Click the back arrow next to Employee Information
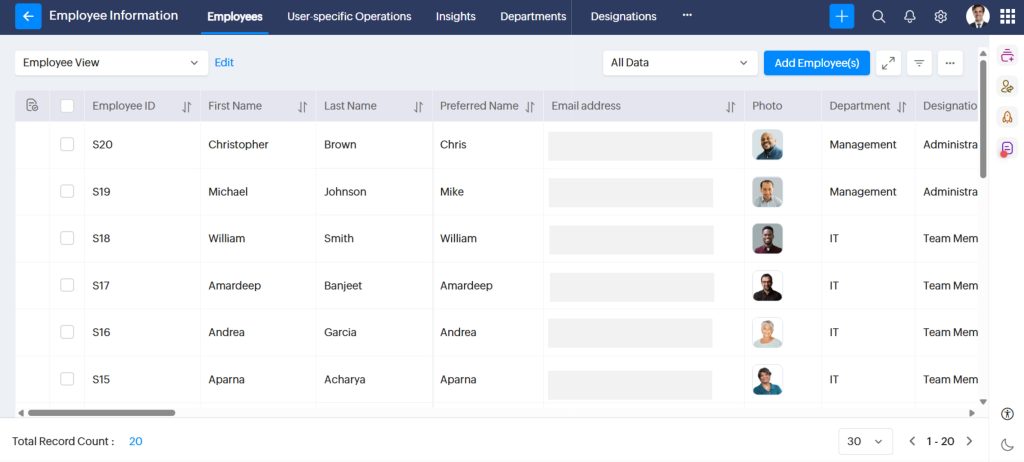This screenshot has height=462, width=1024. 28,16
